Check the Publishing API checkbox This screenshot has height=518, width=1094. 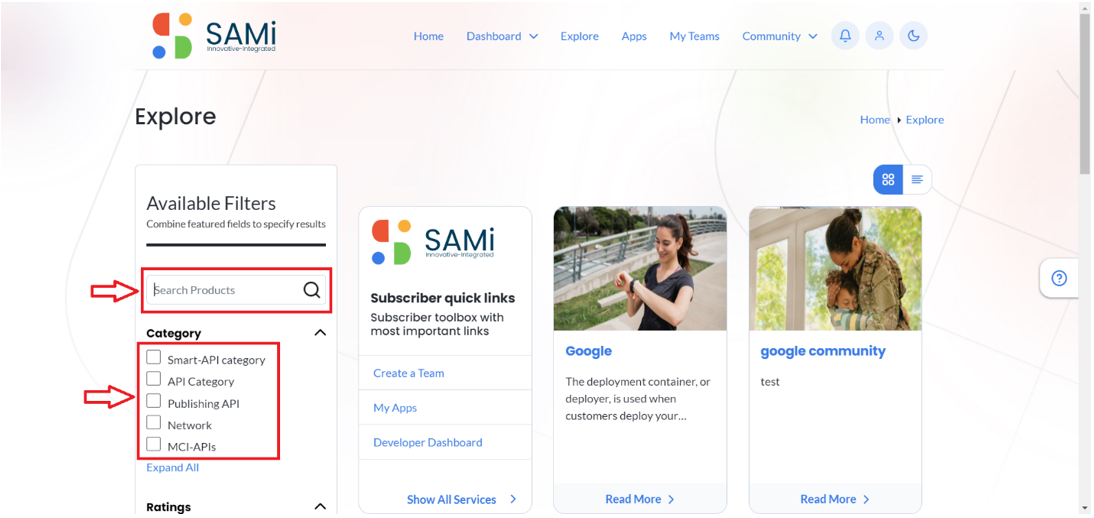(x=153, y=401)
